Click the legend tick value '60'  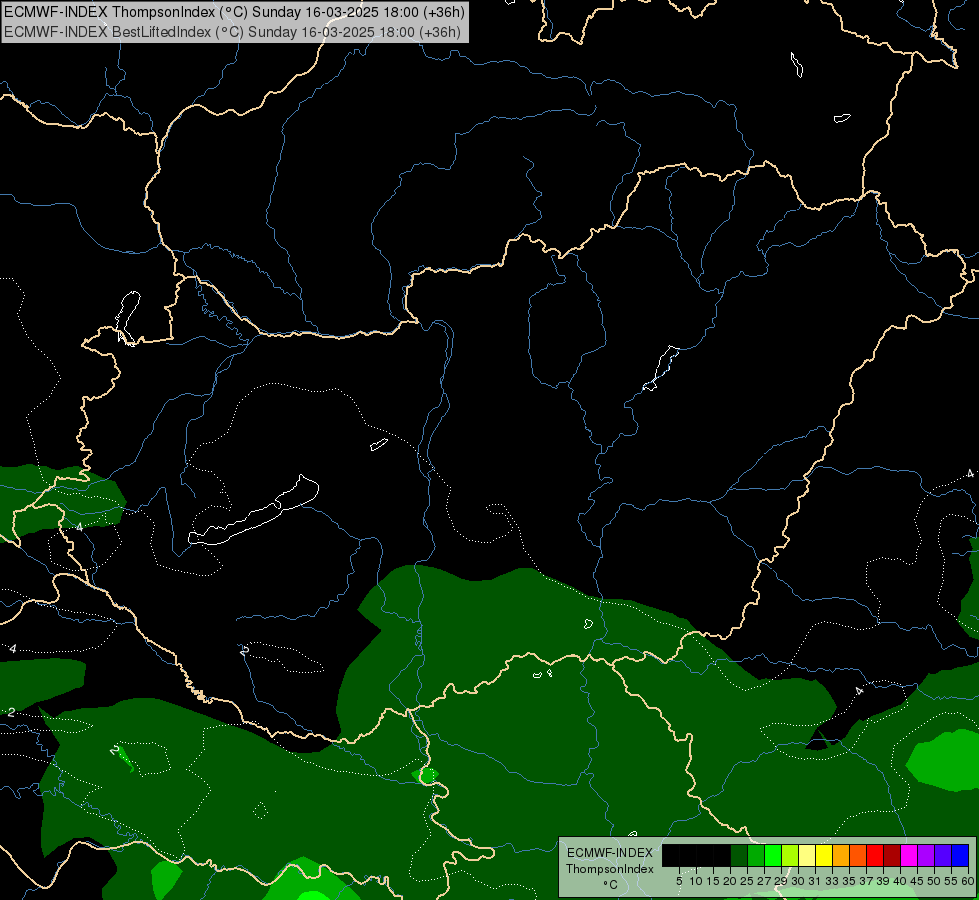click(x=968, y=881)
